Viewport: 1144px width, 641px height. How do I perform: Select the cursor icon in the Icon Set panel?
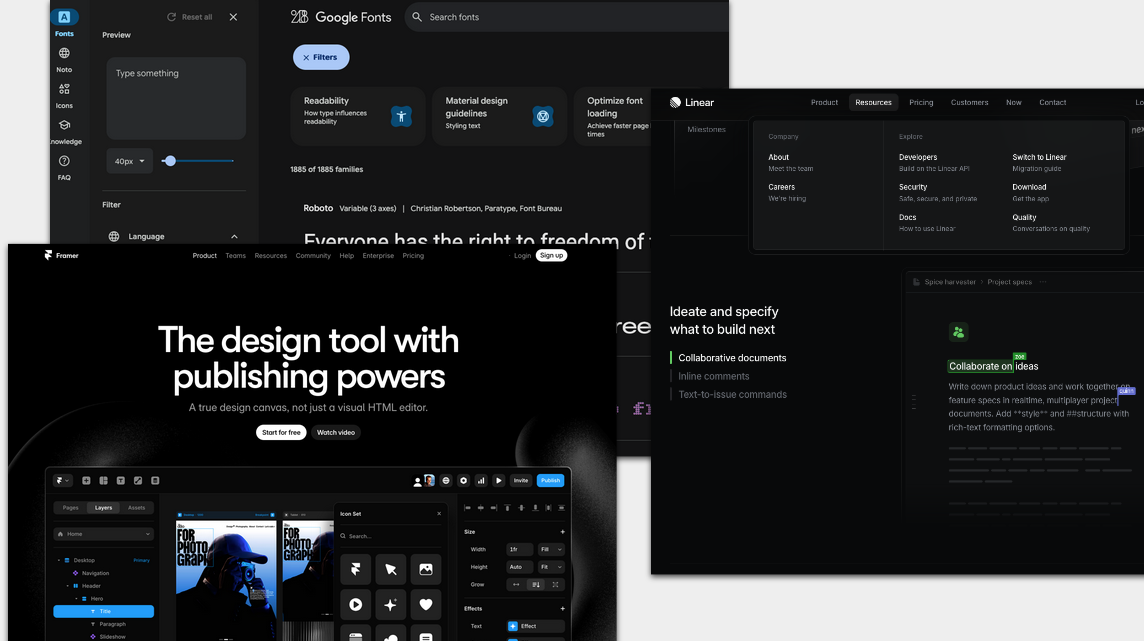pyautogui.click(x=391, y=569)
